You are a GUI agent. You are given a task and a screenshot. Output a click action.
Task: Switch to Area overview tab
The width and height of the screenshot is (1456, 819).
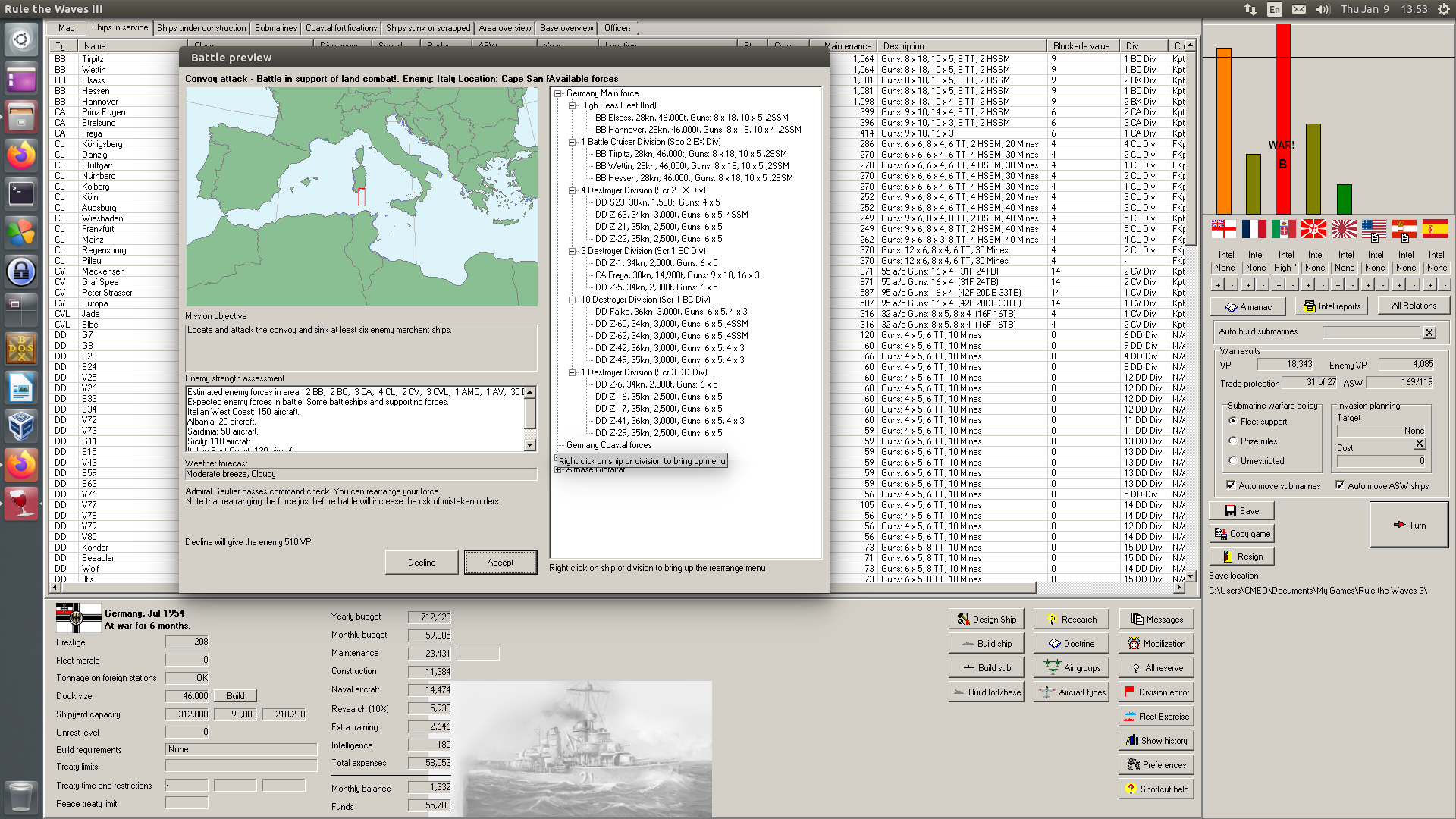(x=505, y=28)
